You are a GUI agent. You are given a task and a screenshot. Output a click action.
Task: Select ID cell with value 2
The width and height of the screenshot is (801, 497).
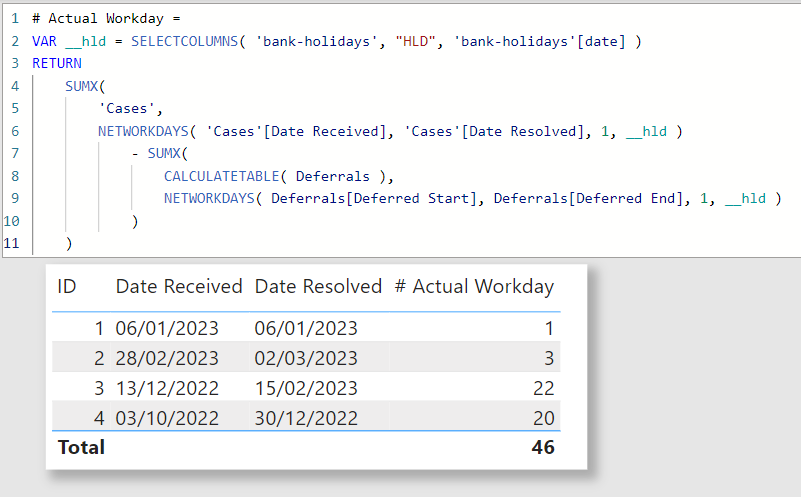(x=99, y=359)
